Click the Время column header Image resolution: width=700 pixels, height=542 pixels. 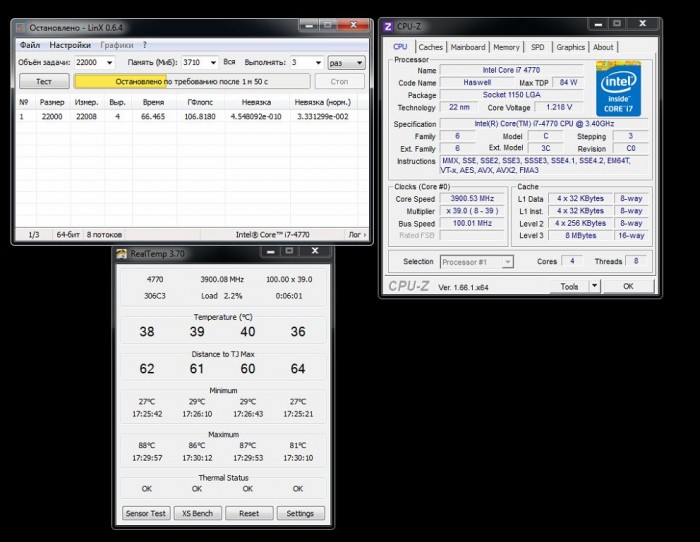click(154, 102)
